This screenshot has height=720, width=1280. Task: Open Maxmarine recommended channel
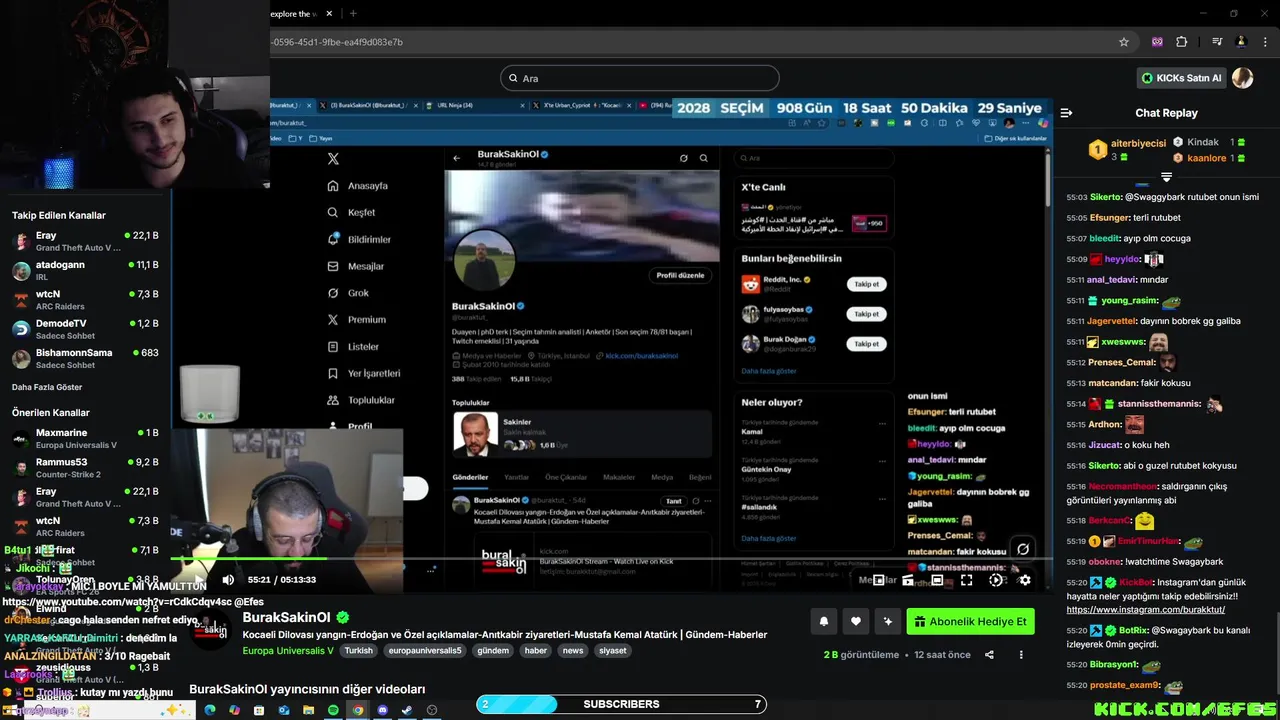[x=85, y=438]
